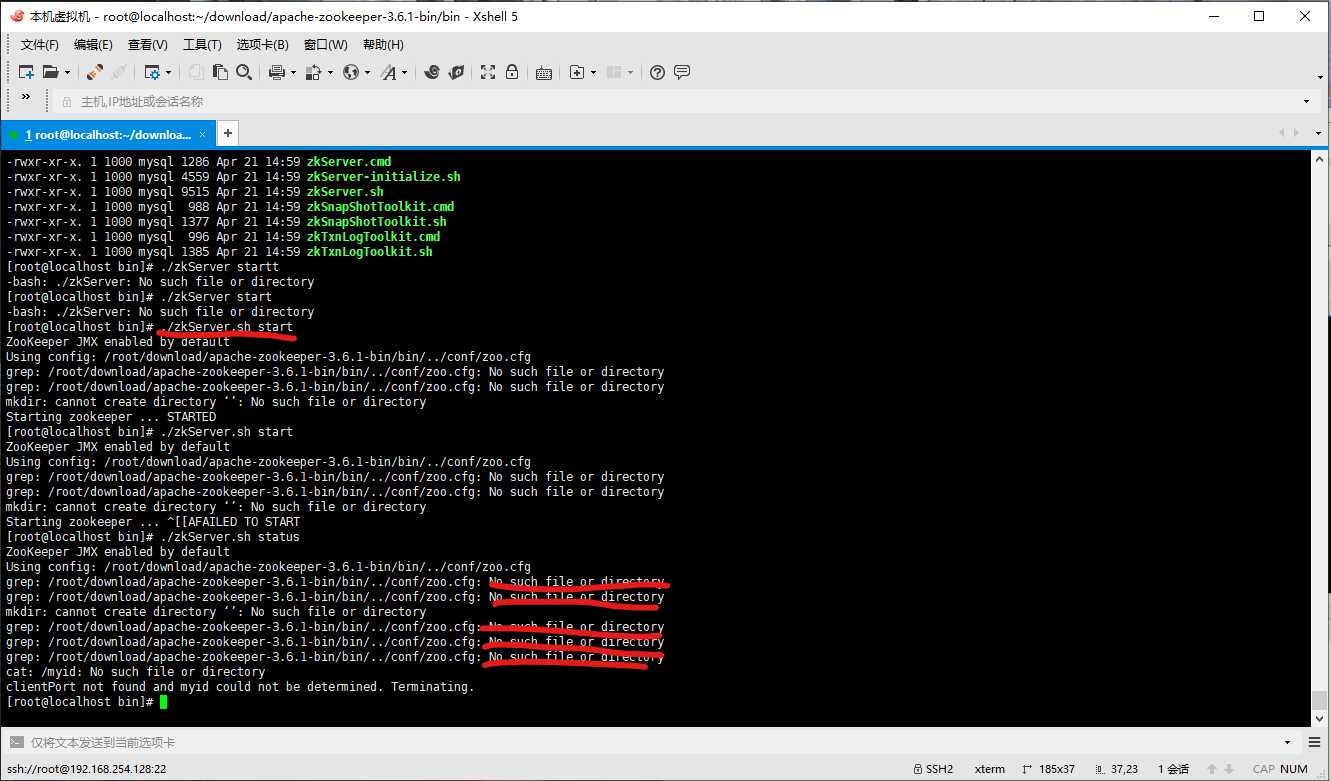Create a new session with the toolbar icon
The image size is (1331, 781).
27,72
